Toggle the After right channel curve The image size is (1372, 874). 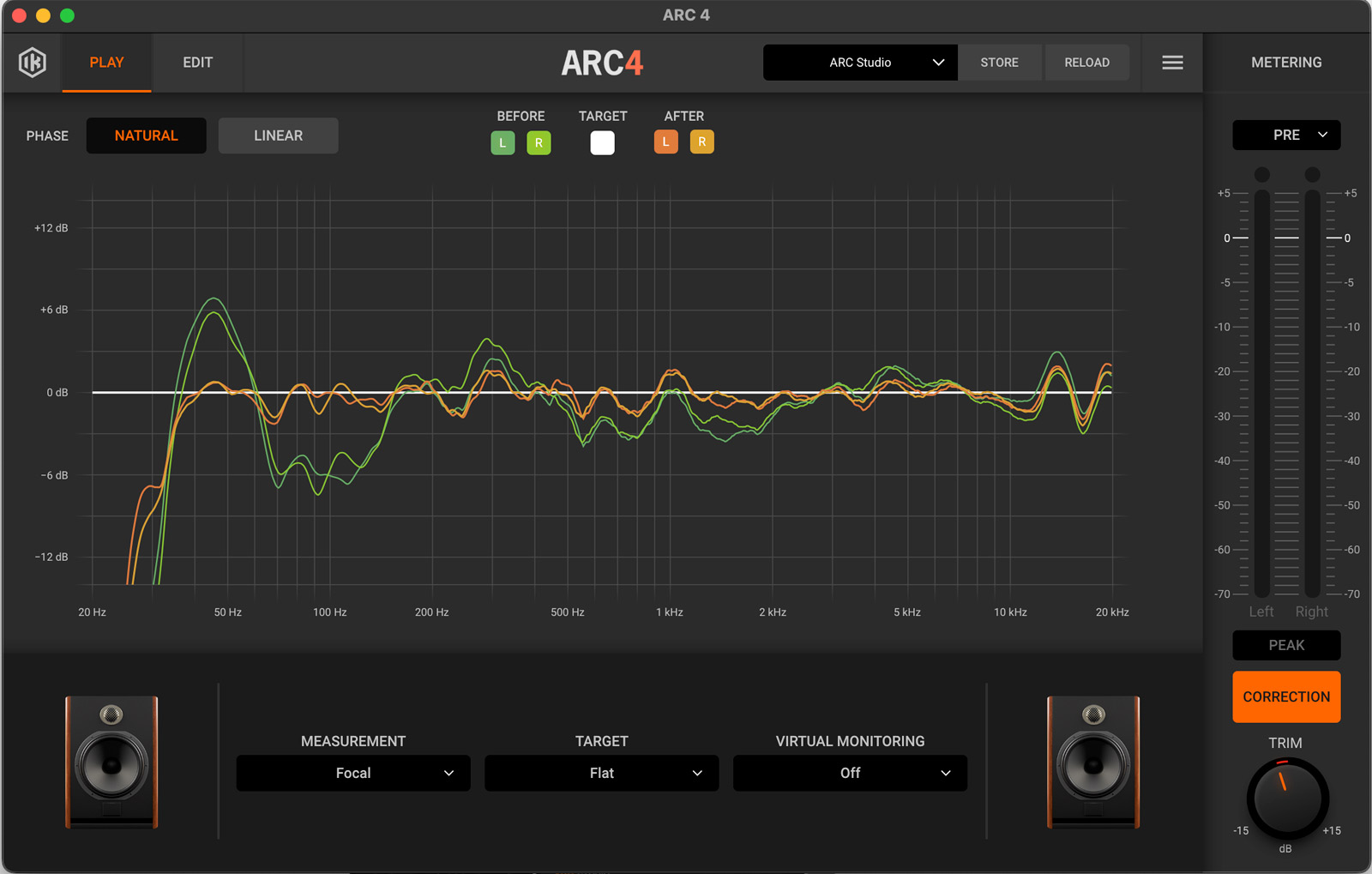[x=701, y=142]
